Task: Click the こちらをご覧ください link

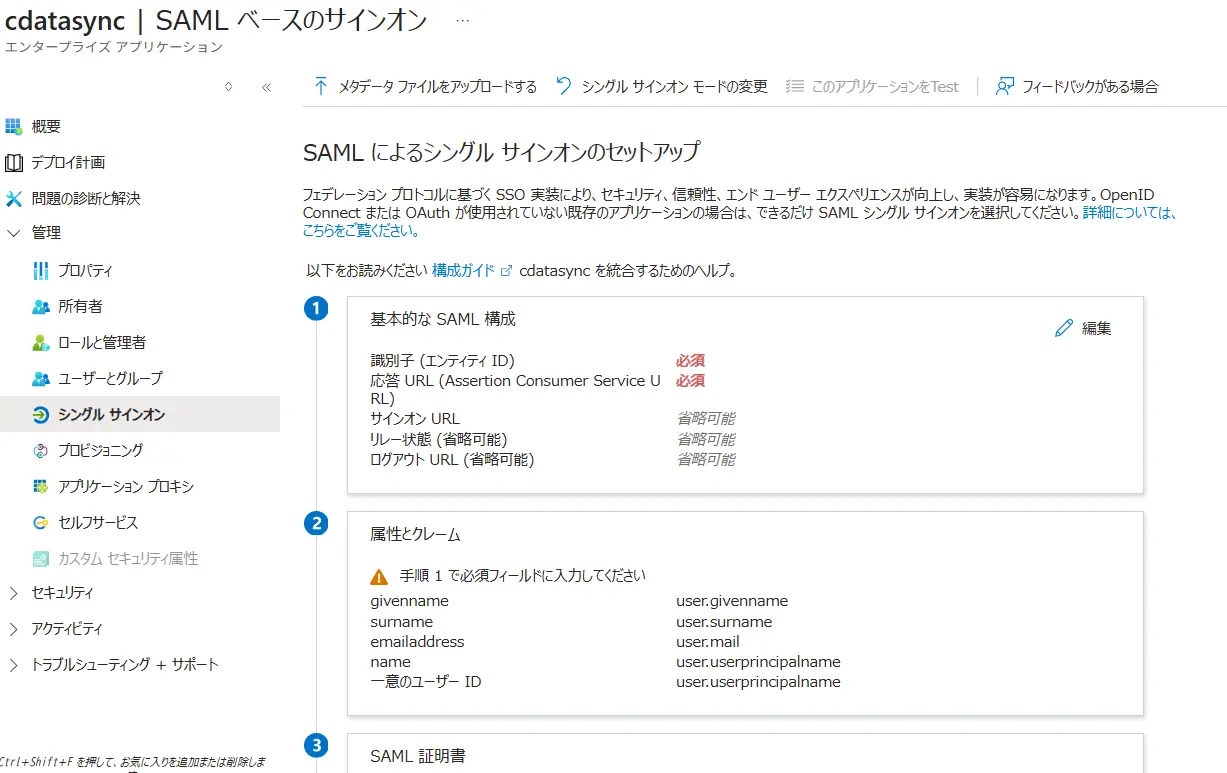Action: 353,231
